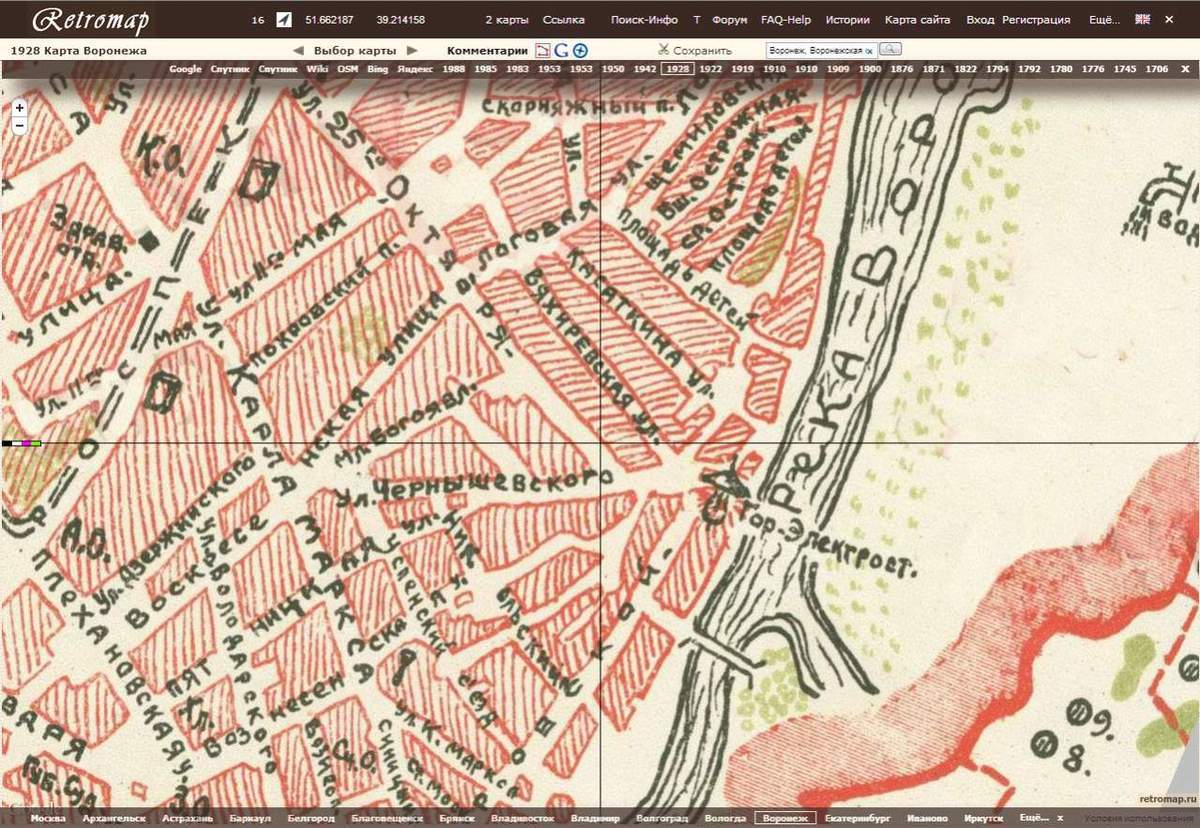The width and height of the screenshot is (1200, 828).
Task: Select the highlighted 1928 map tab
Action: tap(677, 69)
